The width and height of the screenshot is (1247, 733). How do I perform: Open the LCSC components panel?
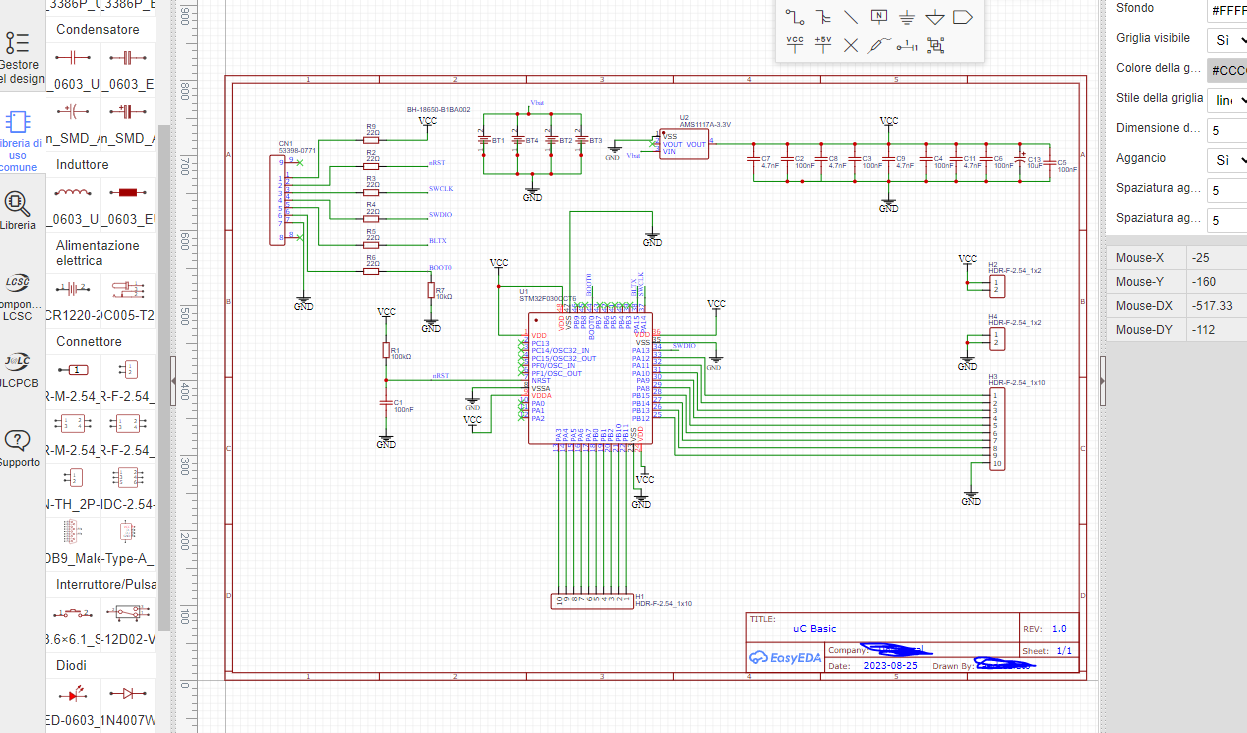[x=18, y=295]
